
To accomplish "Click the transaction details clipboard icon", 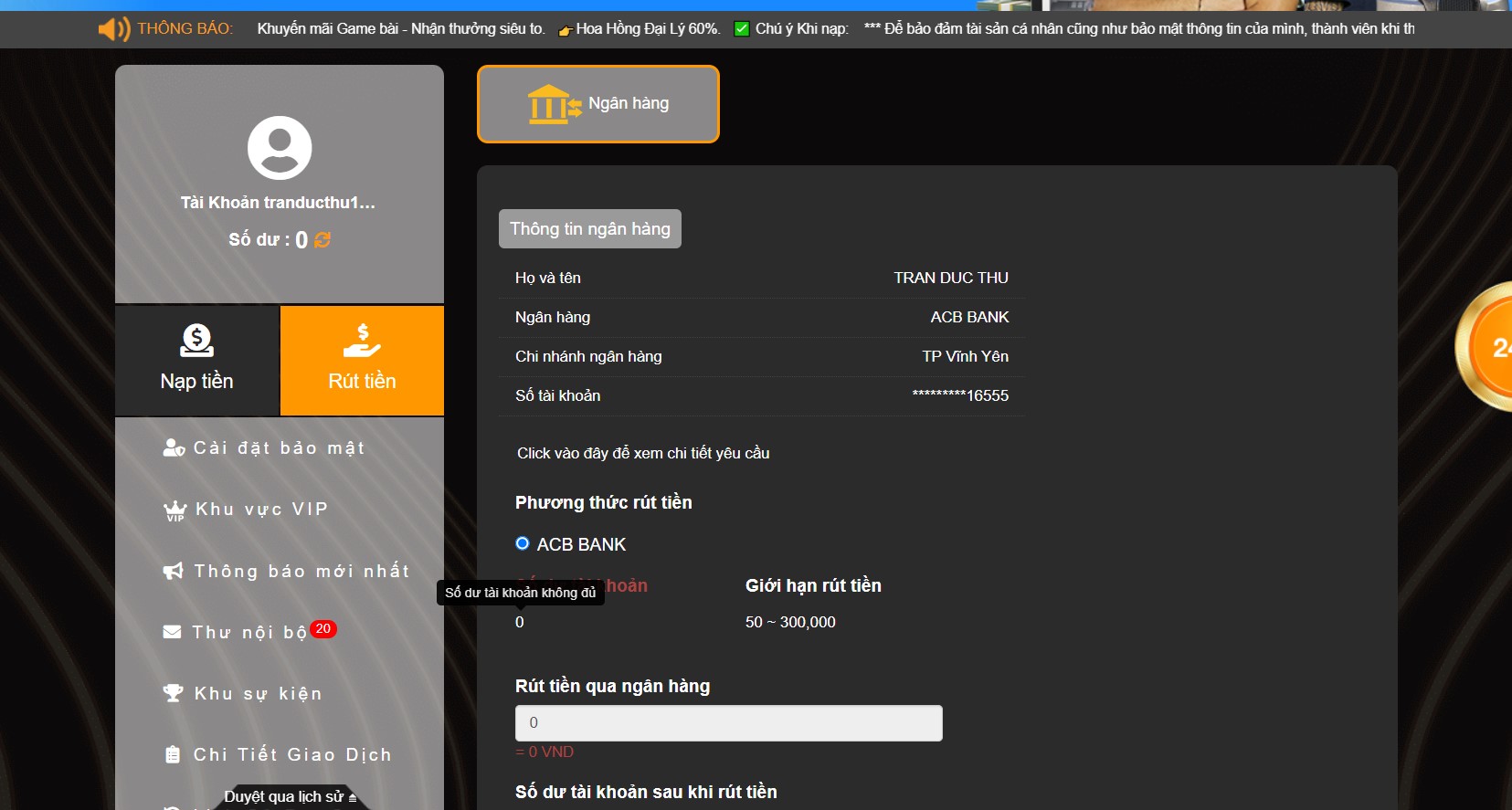I will tap(173, 754).
